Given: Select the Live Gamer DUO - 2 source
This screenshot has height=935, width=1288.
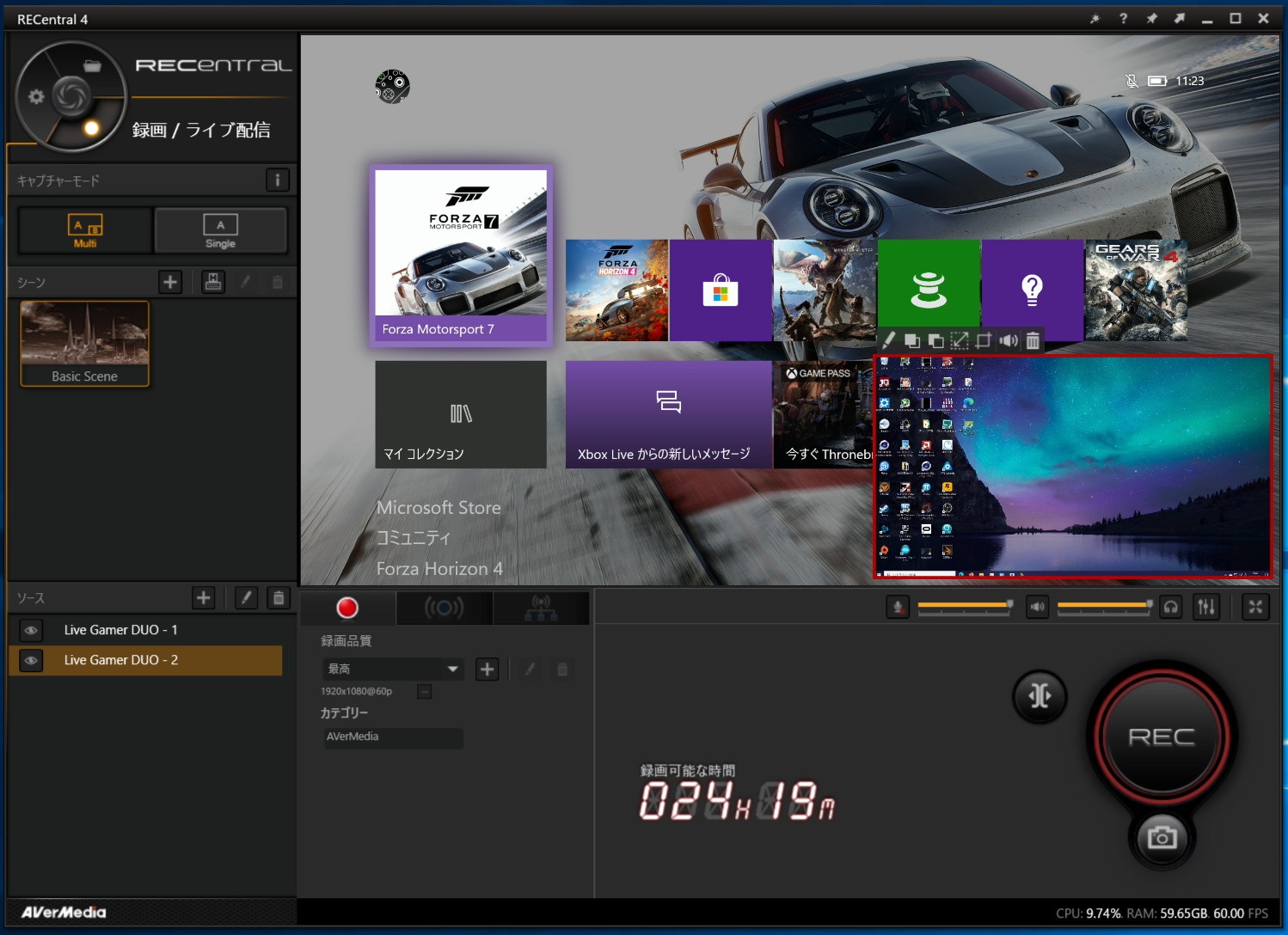Looking at the screenshot, I should pos(144,660).
